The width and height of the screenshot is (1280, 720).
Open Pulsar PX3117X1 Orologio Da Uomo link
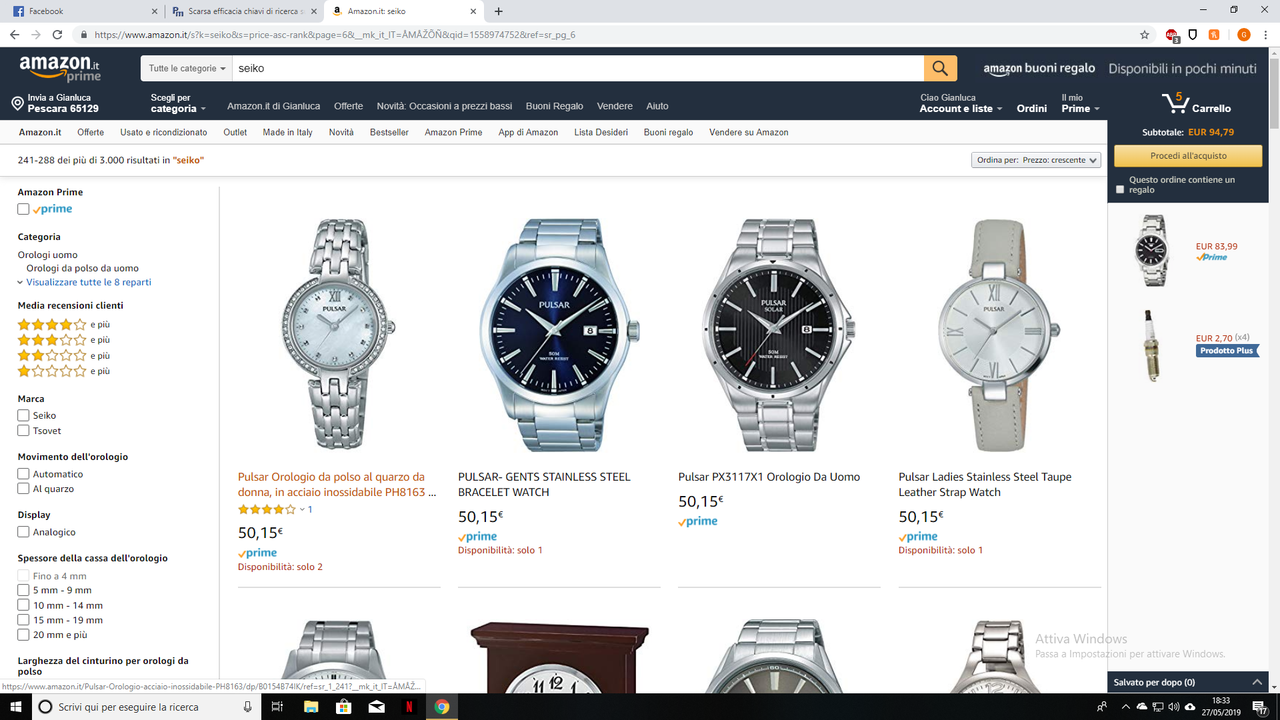[769, 477]
